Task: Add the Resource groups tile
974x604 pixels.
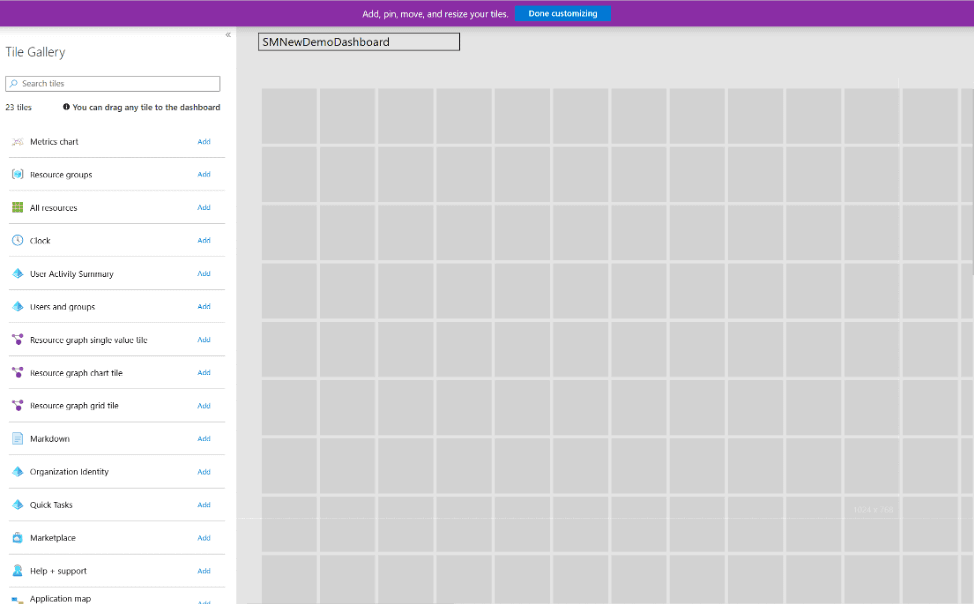Action: 204,175
